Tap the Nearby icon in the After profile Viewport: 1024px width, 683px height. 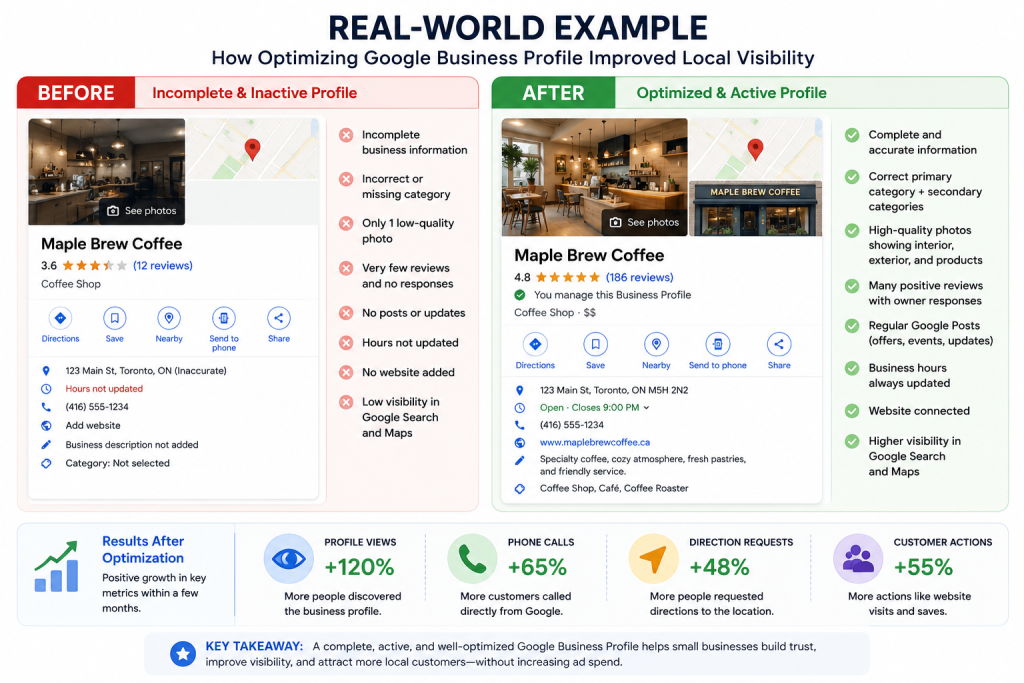point(656,344)
